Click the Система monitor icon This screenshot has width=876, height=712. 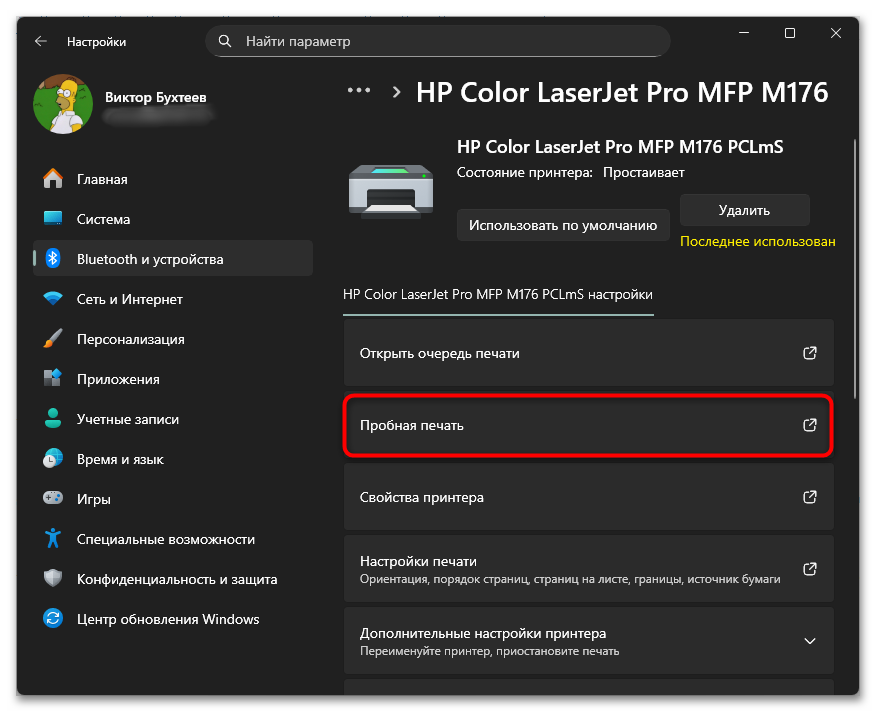(x=53, y=219)
